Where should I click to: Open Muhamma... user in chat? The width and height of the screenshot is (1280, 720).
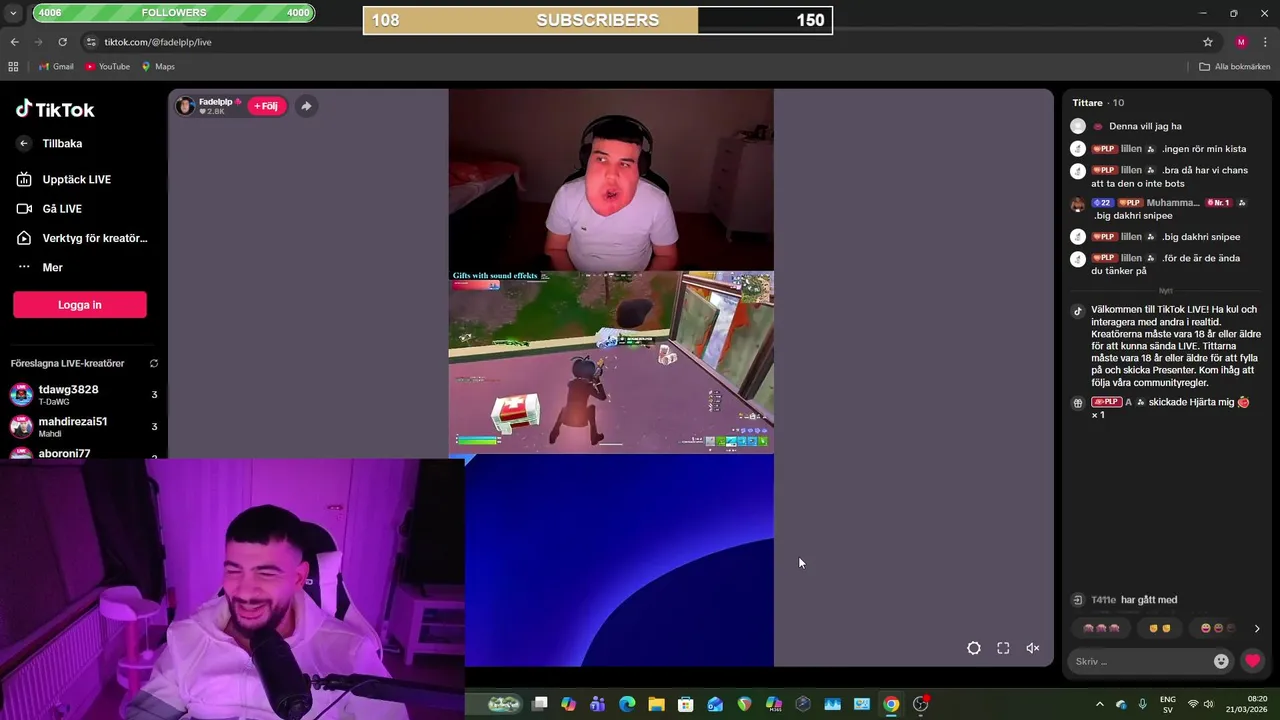pos(1173,203)
